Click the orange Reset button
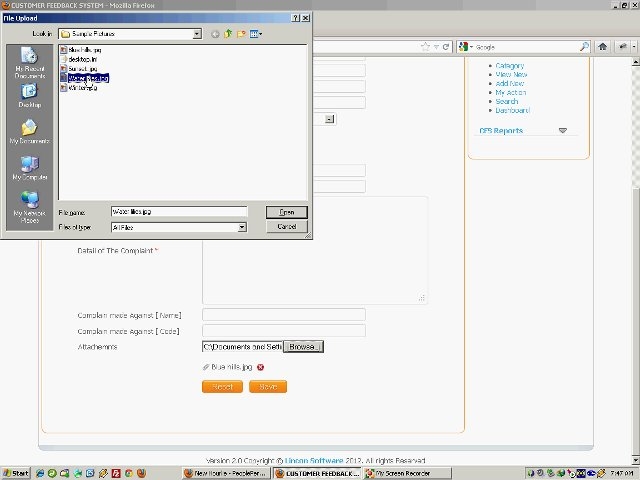The width and height of the screenshot is (640, 480). (x=222, y=387)
